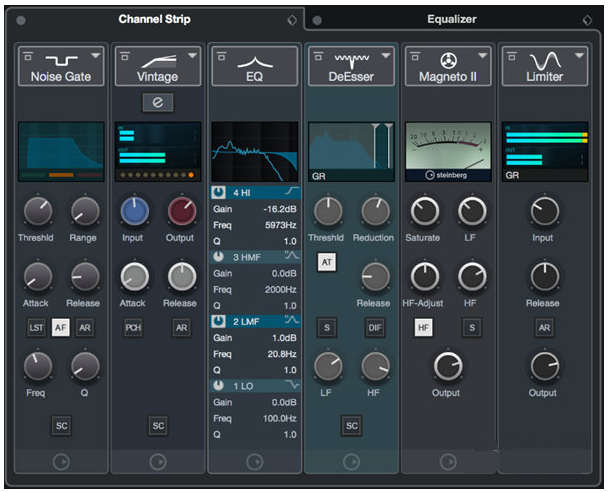Click the Magneto II S solo button
Screen dimensions: 609x492
472,328
